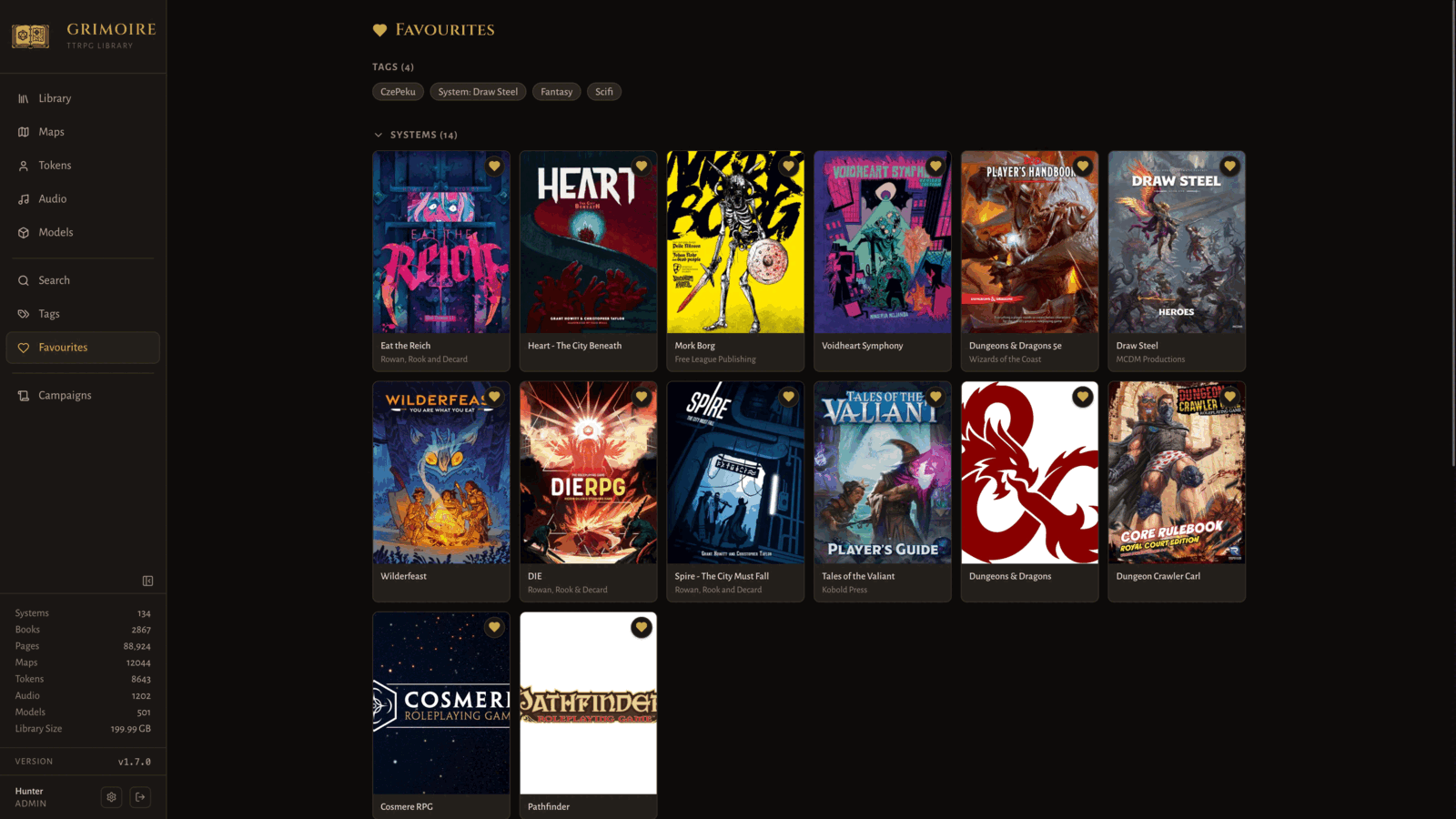Go to Tags in the sidebar
Screen dimensions: 1456x819
[x=83, y=314]
